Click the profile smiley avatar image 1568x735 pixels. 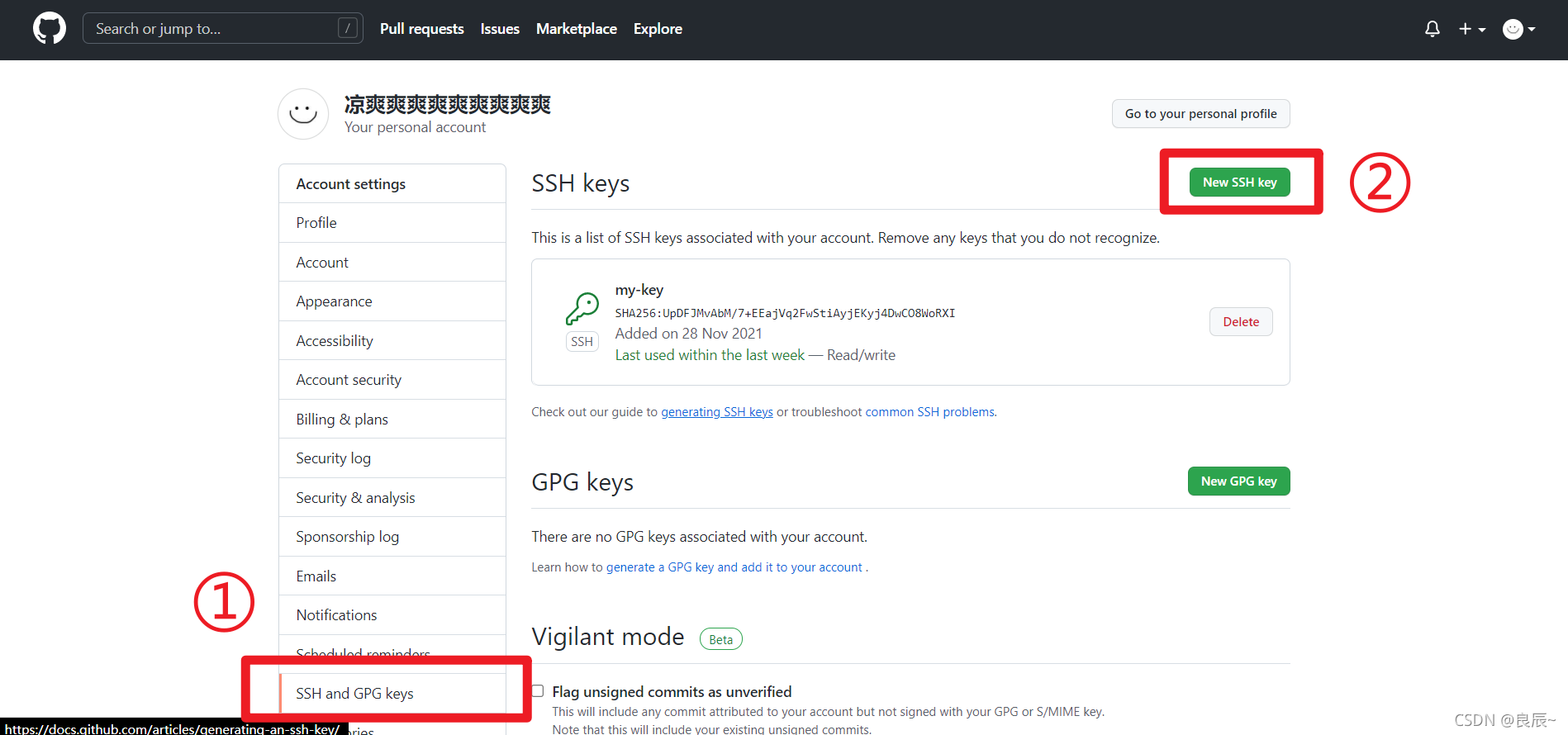click(x=303, y=114)
